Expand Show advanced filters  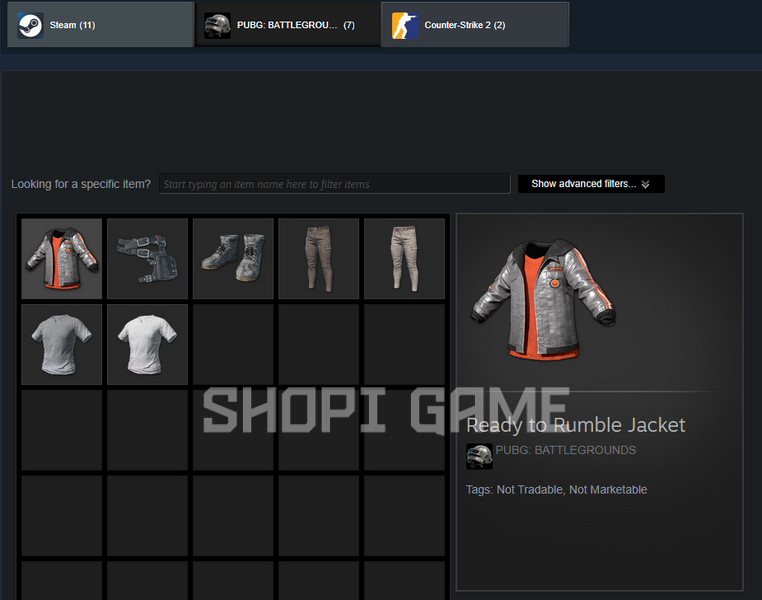point(591,184)
